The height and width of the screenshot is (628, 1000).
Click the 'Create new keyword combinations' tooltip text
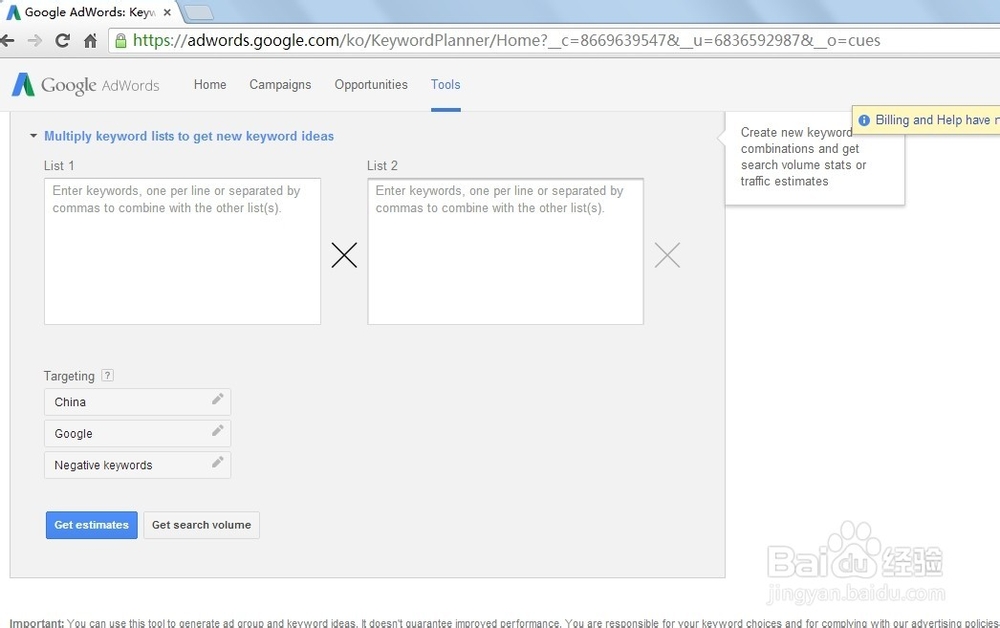pyautogui.click(x=803, y=157)
